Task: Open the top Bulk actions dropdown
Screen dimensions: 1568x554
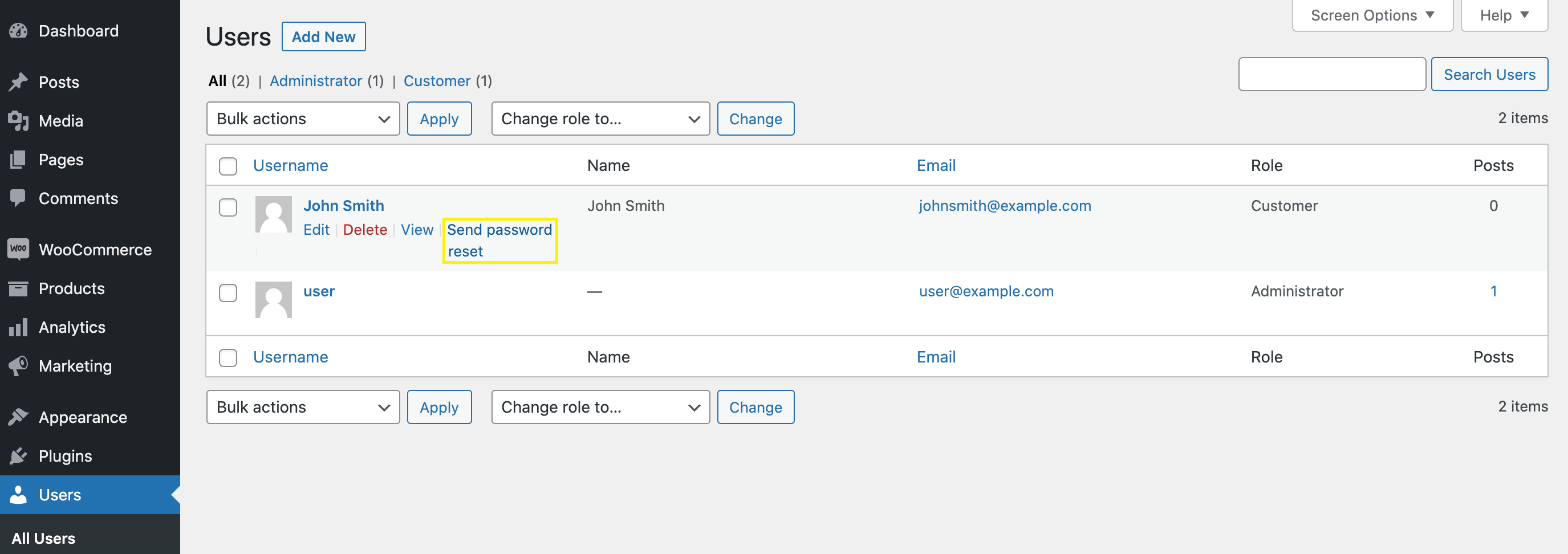Action: point(303,119)
